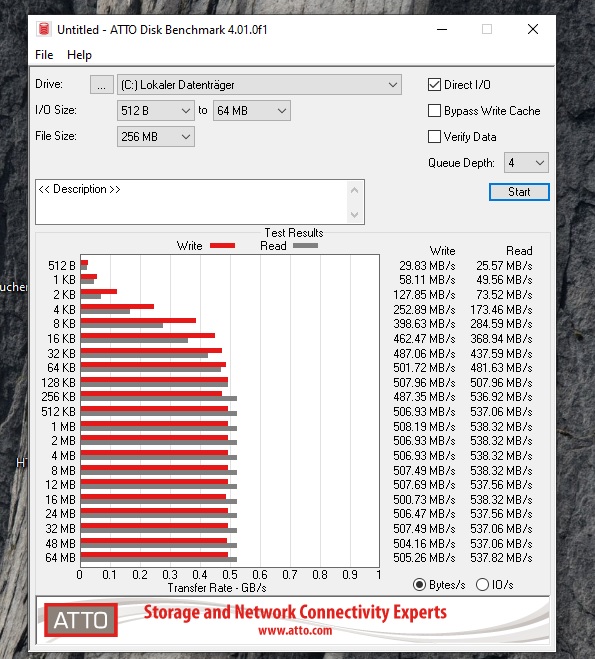Open the www.atto.com link

click(295, 630)
